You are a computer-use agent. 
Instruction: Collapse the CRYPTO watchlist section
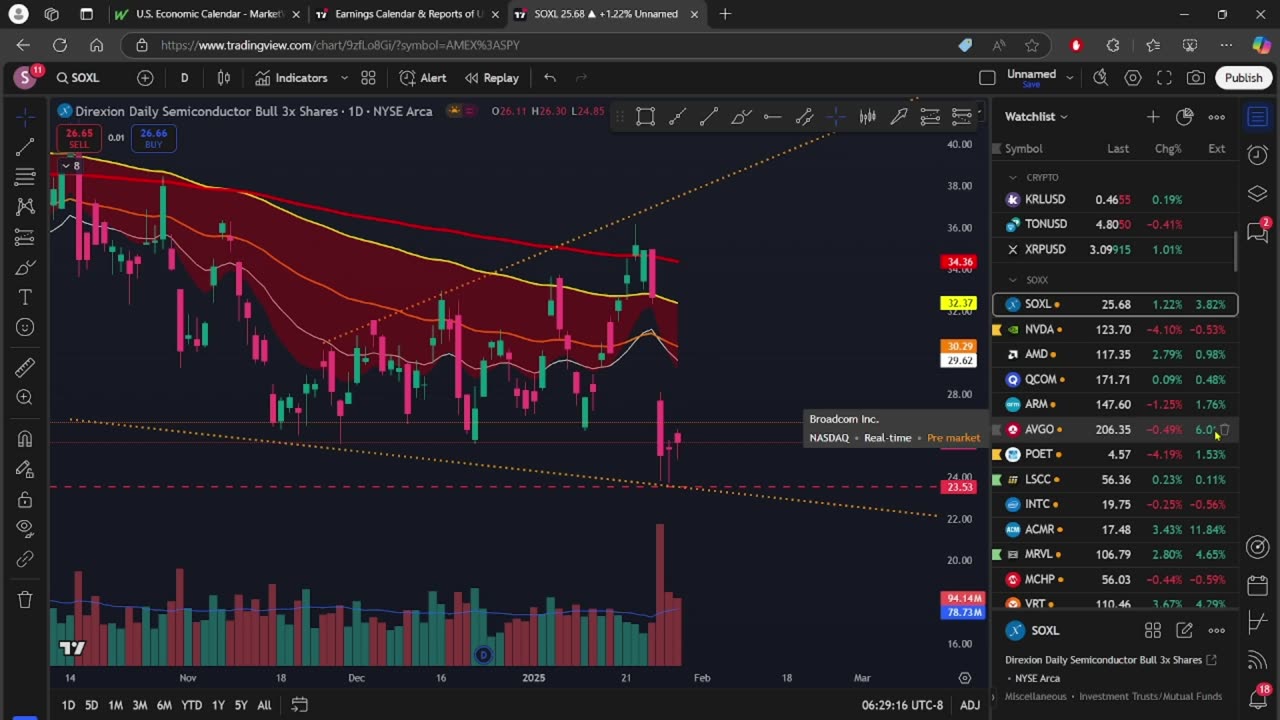pyautogui.click(x=1012, y=177)
